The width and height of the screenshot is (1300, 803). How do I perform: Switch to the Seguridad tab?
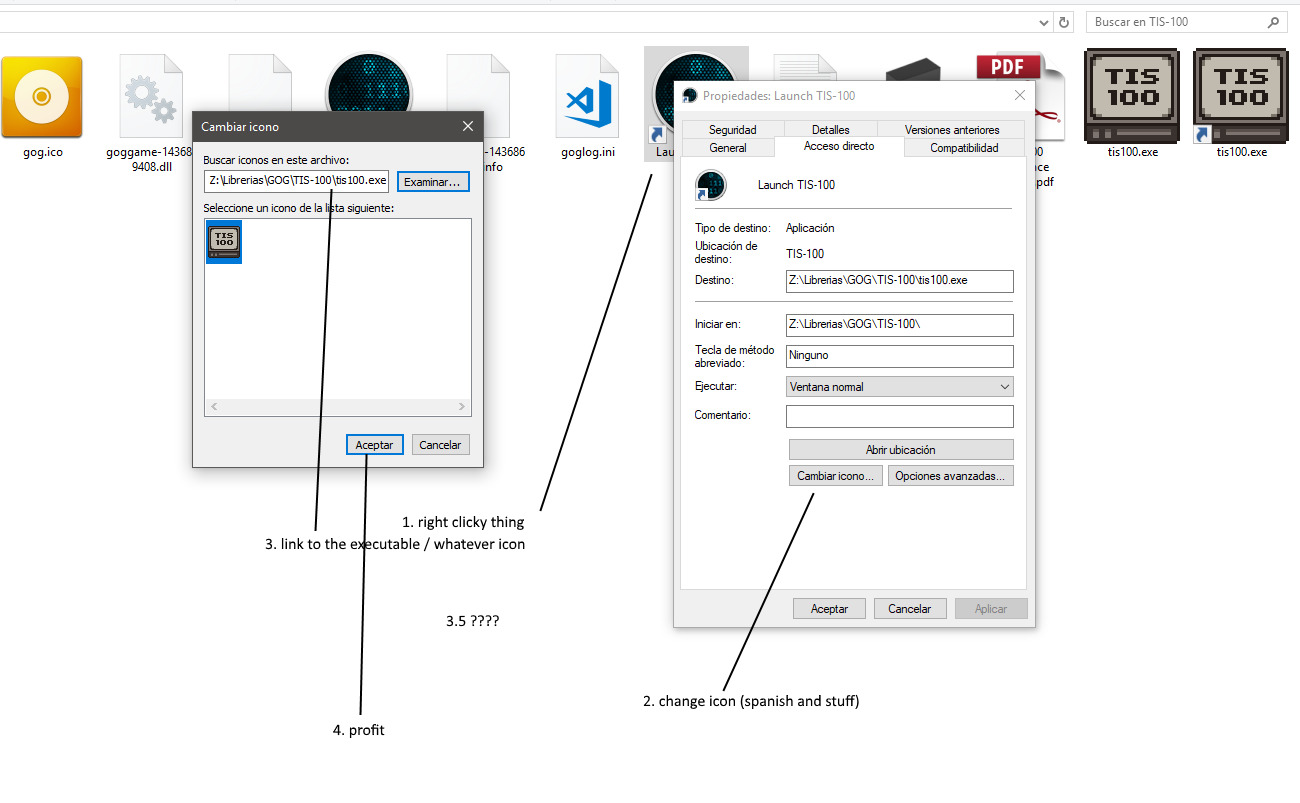click(x=733, y=130)
